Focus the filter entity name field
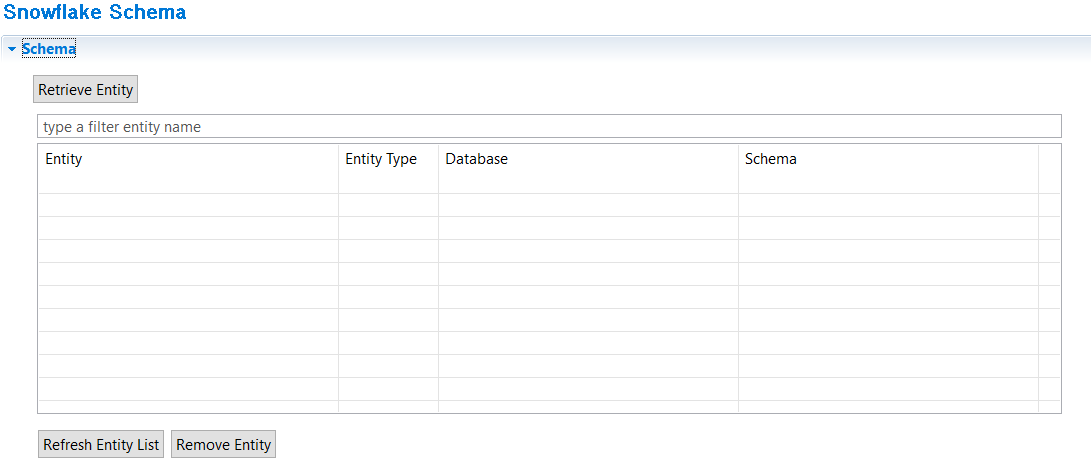 click(x=549, y=127)
